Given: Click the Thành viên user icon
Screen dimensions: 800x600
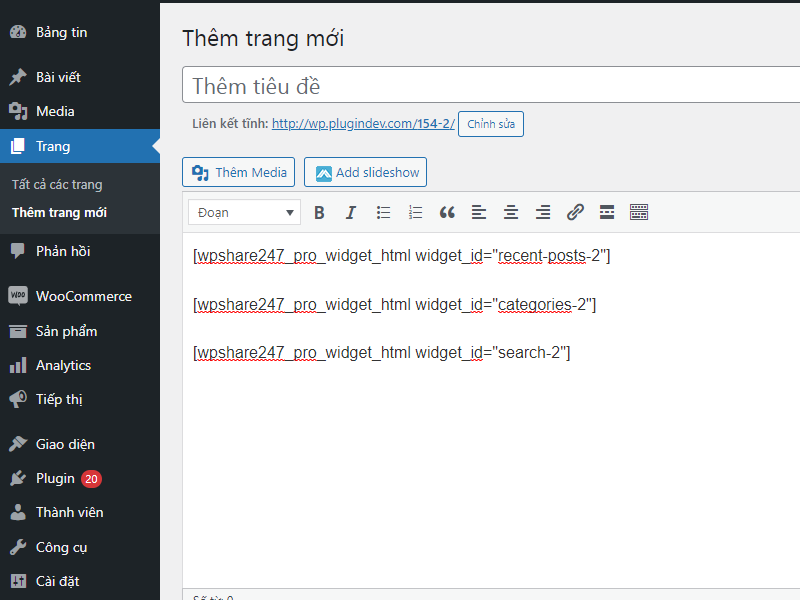Looking at the screenshot, I should 18,512.
